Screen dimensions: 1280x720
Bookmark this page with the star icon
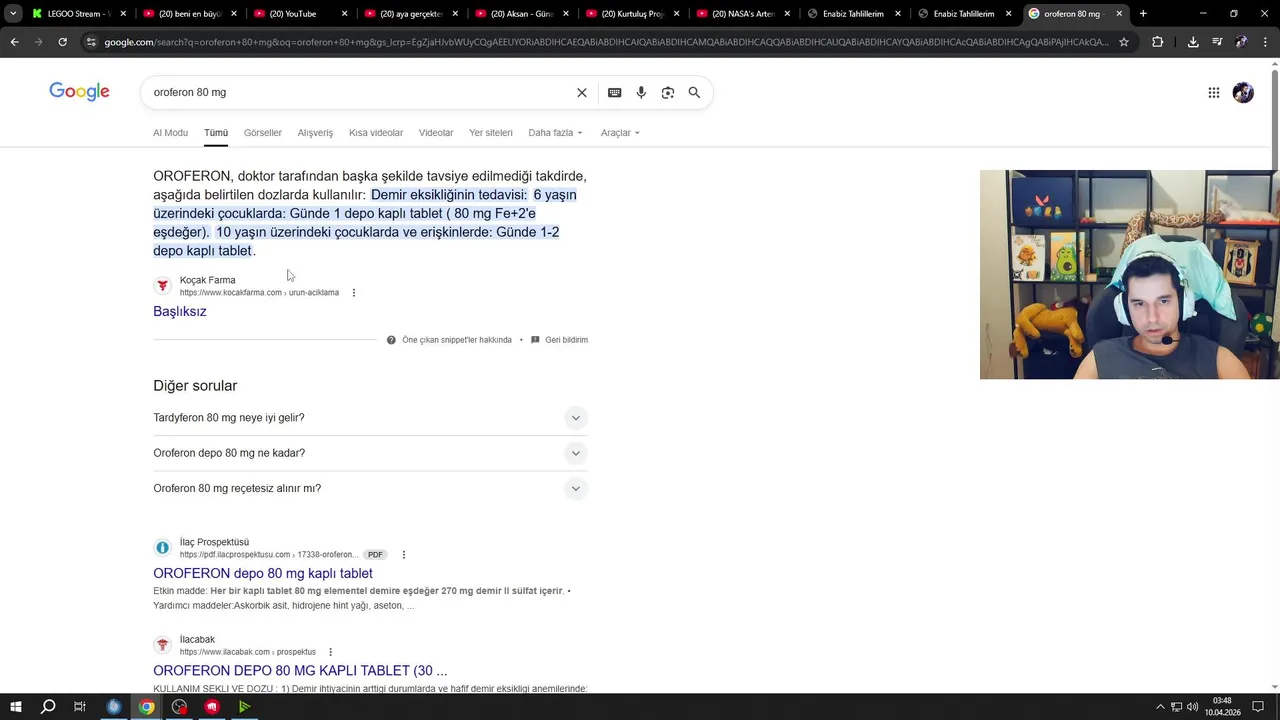[x=1124, y=42]
